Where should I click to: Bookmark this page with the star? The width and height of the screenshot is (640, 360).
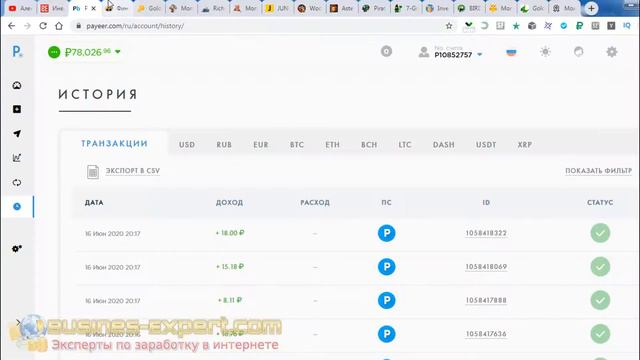(449, 26)
